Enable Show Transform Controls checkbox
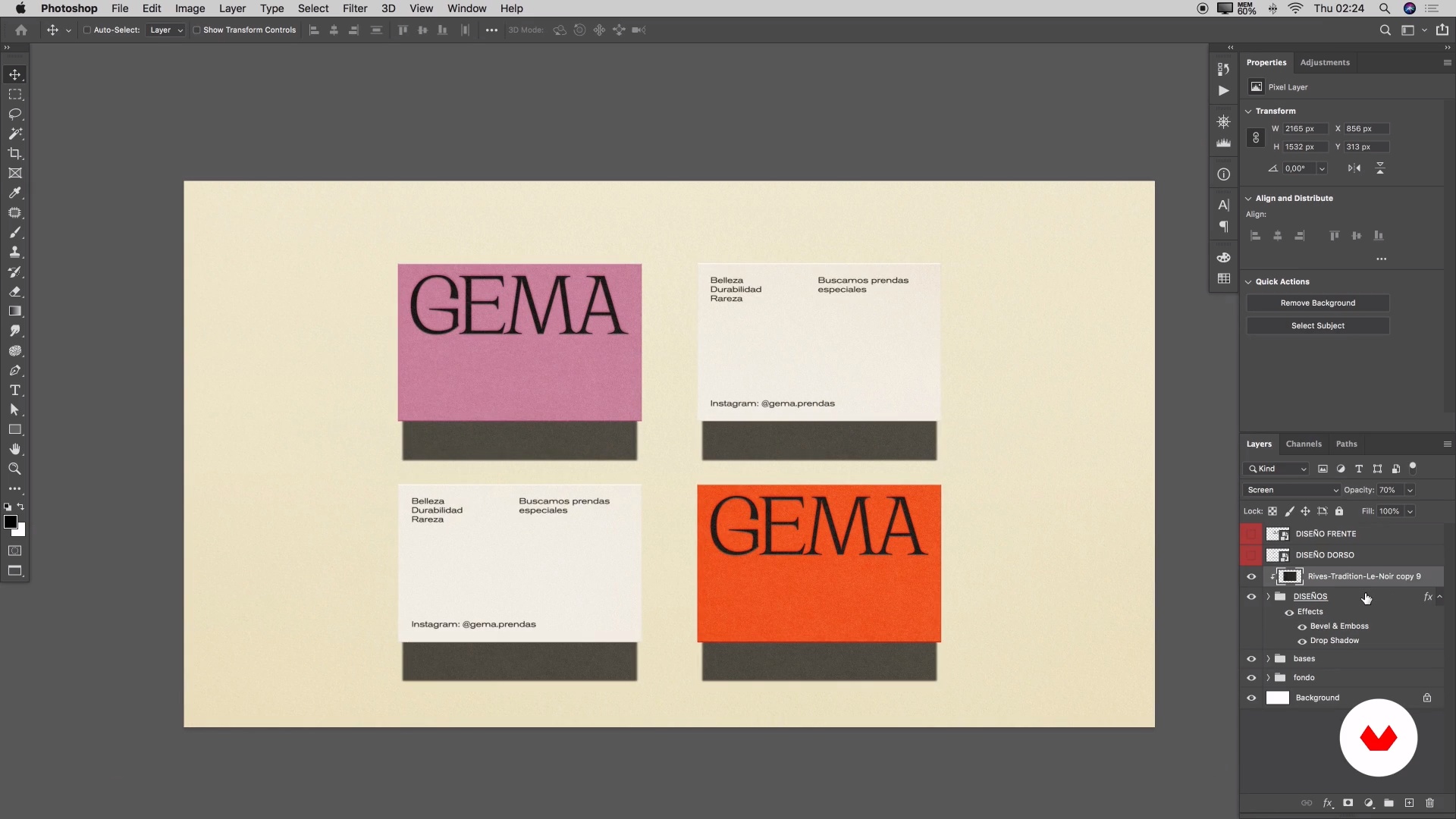Screen dimensions: 1456x819 [196, 30]
